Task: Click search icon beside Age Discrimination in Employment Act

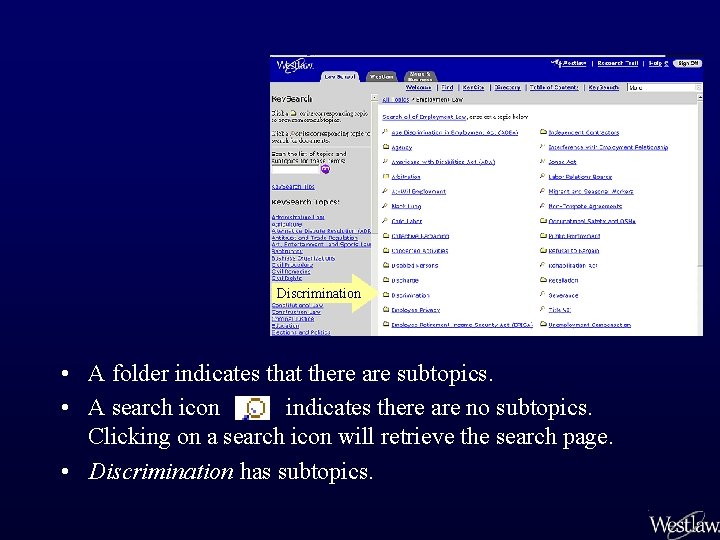Action: click(385, 132)
